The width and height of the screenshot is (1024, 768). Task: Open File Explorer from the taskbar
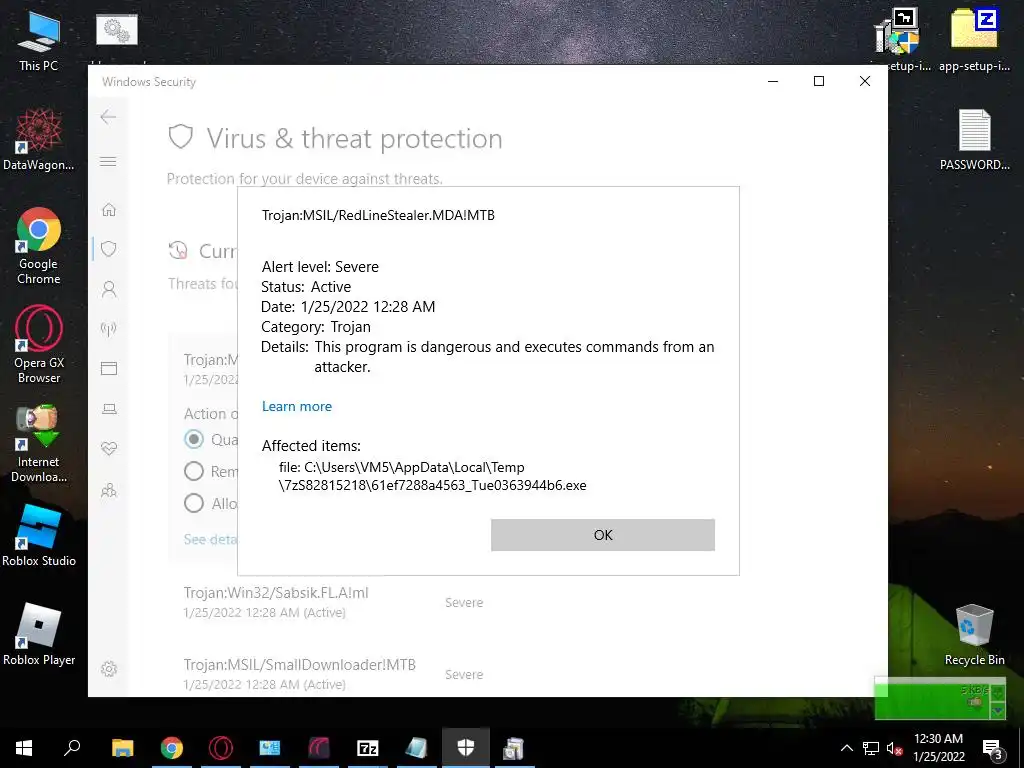122,748
